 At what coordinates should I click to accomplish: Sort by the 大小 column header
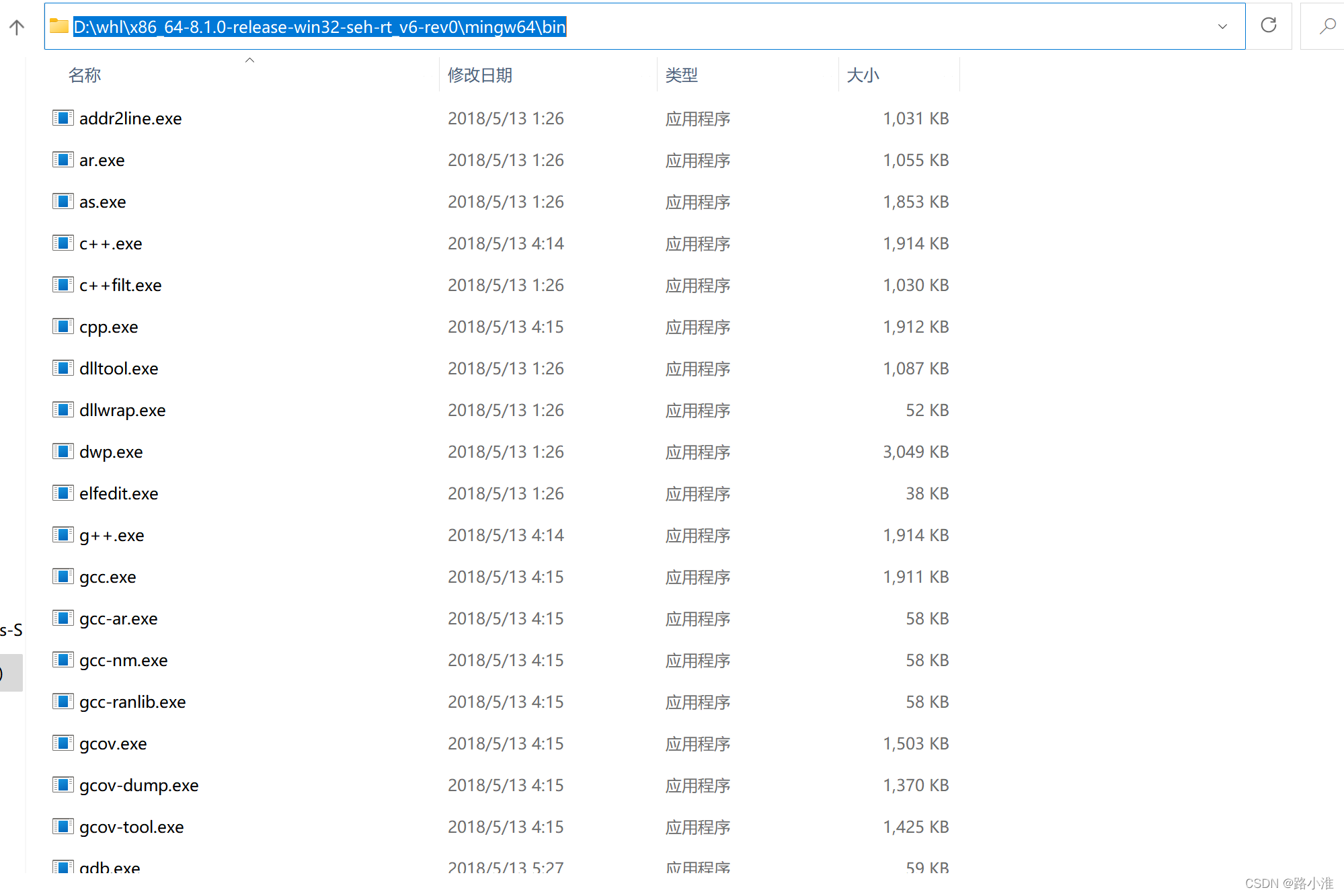pos(863,75)
